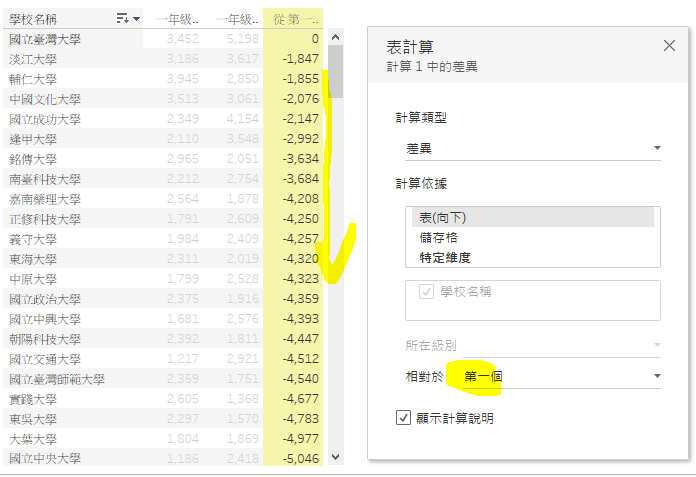Image resolution: width=696 pixels, height=477 pixels.
Task: Select the 中國文化大學 row label
Action: tap(45, 99)
